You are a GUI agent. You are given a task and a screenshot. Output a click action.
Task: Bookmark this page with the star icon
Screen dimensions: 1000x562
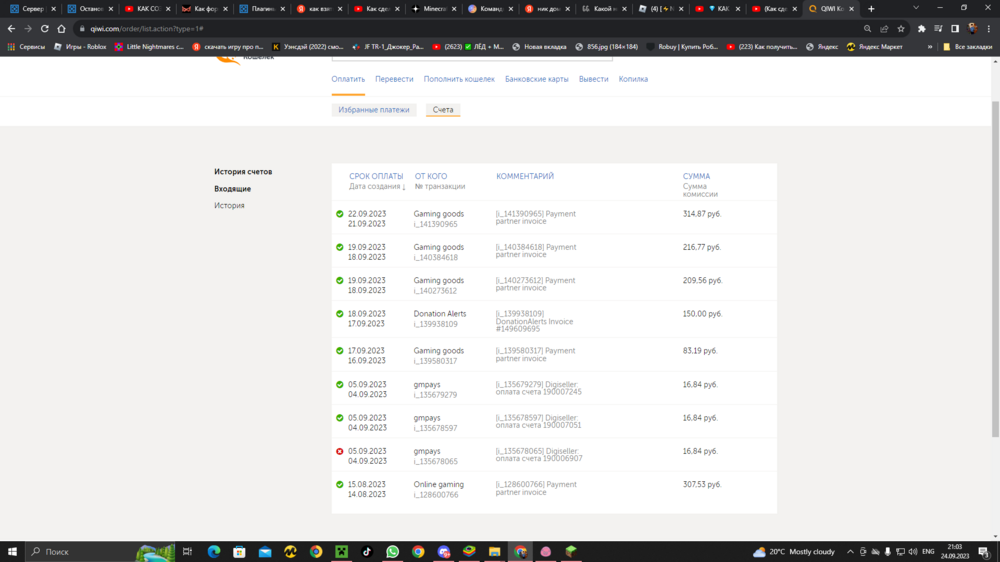tap(901, 29)
